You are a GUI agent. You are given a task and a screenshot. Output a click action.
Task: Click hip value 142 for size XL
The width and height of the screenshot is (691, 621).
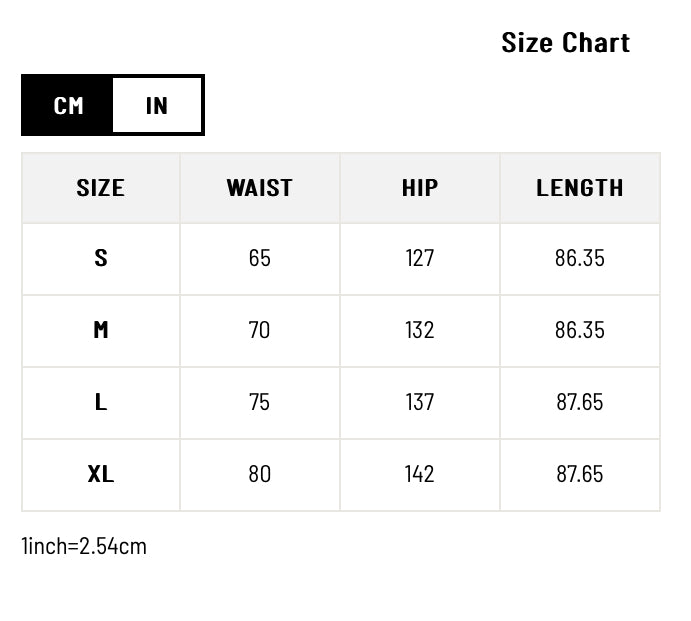coord(420,474)
